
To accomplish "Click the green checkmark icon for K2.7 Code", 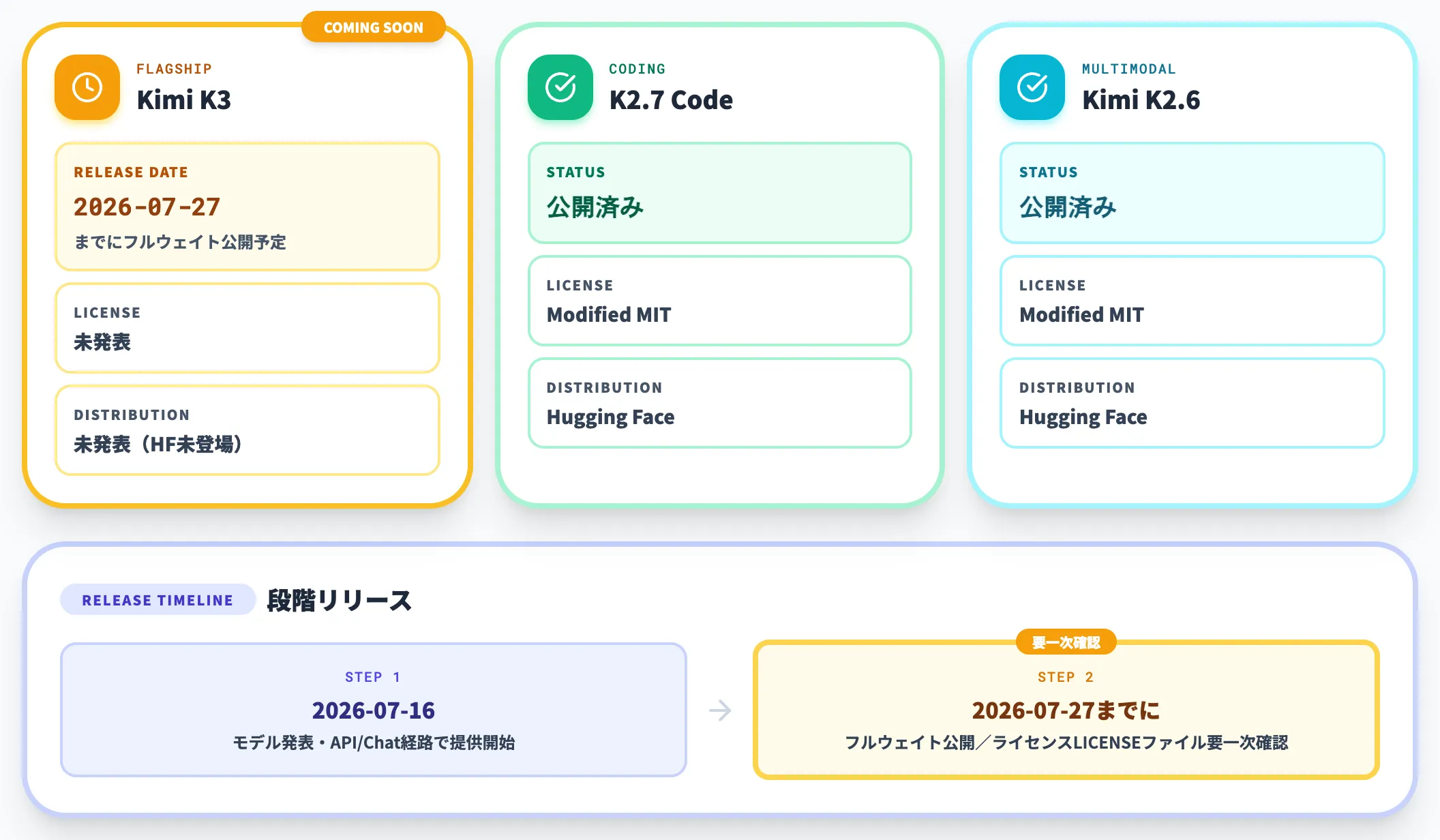I will [560, 87].
